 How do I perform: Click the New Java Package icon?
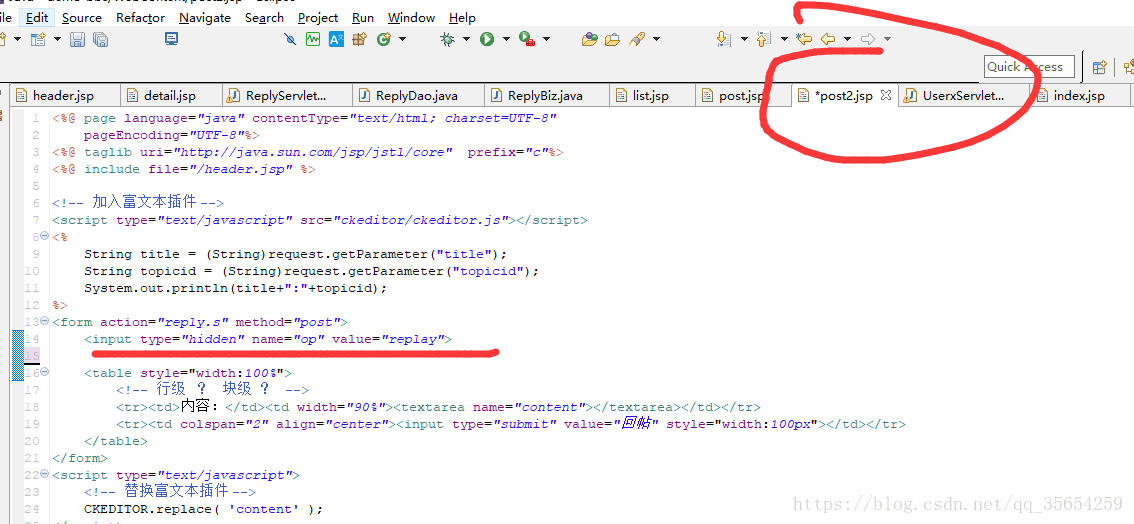(359, 39)
